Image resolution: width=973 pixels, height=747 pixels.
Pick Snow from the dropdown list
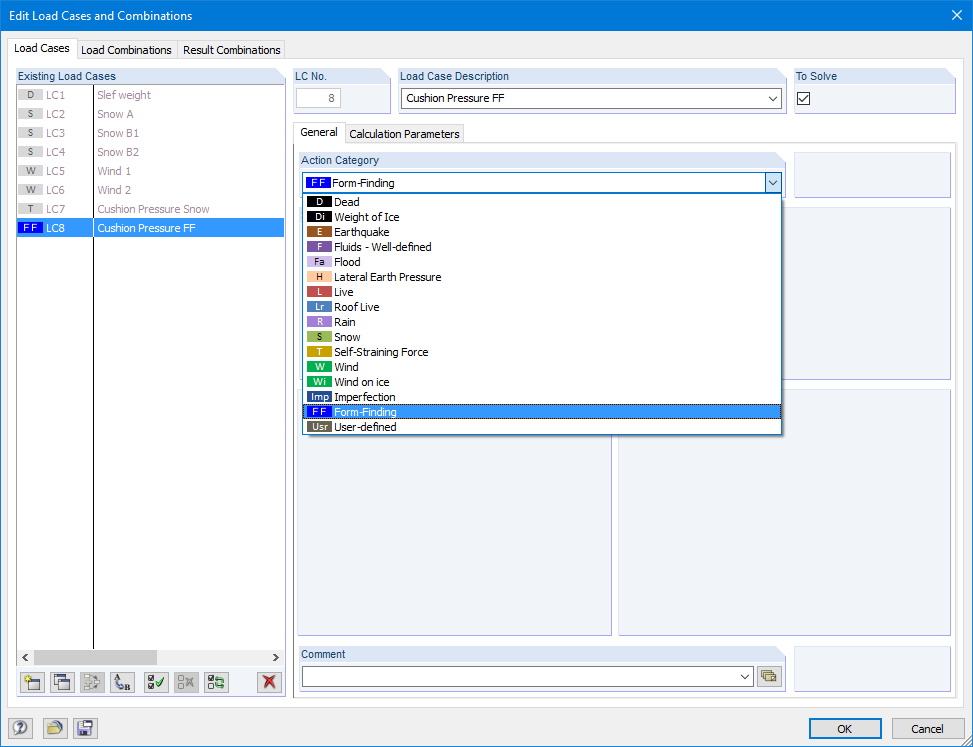[542, 337]
